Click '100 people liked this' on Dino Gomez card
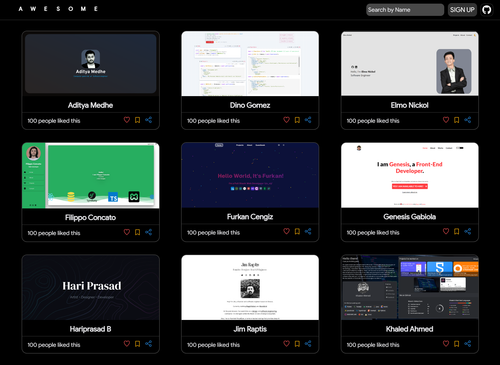 [x=213, y=121]
